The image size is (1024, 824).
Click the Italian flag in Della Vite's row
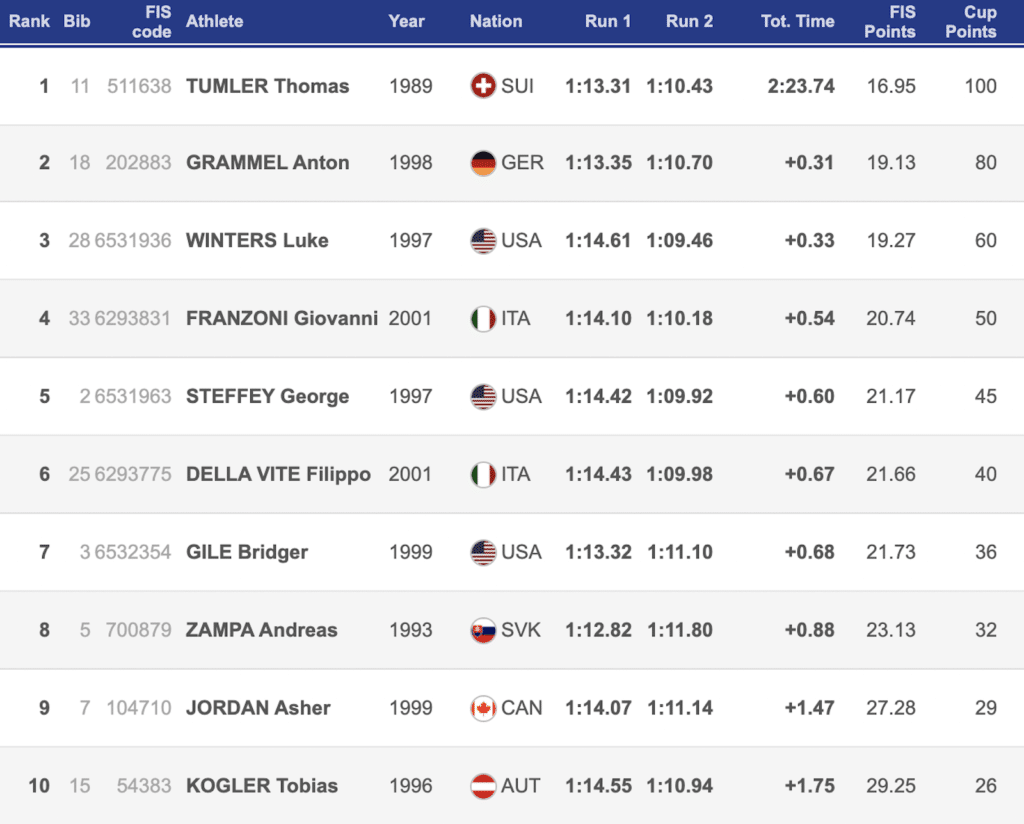click(x=483, y=474)
